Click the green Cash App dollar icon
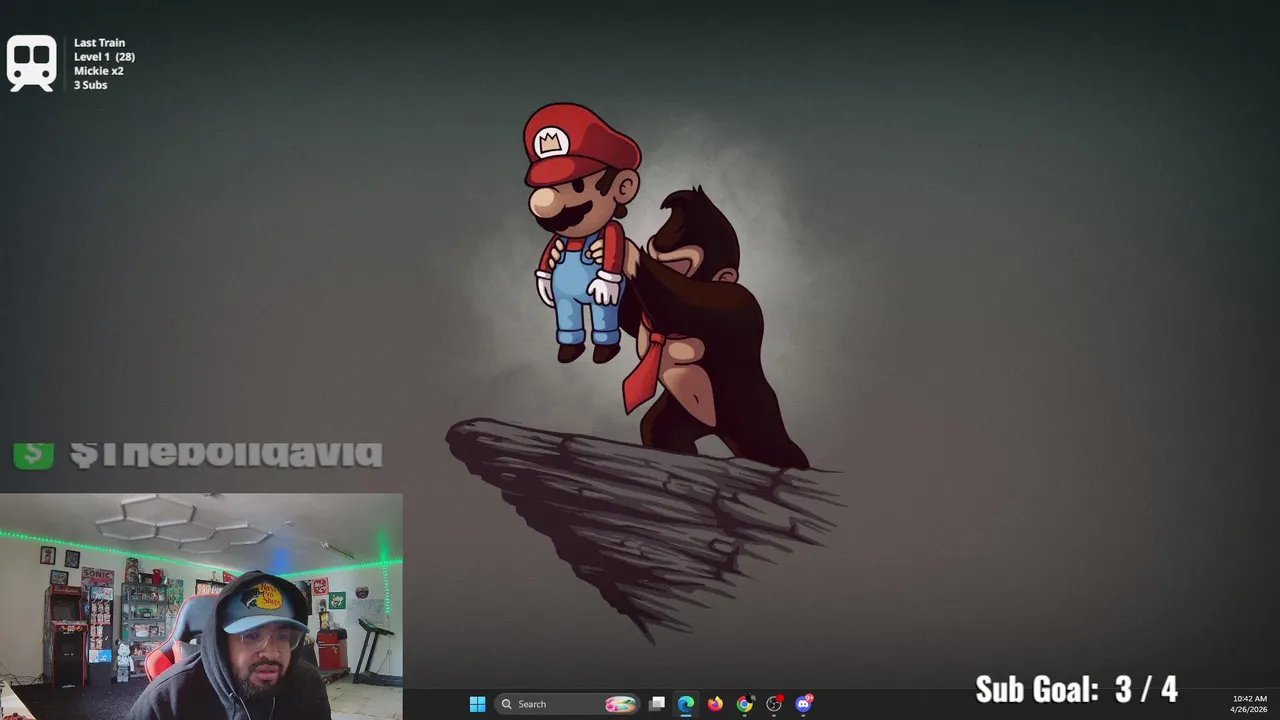 (33, 454)
